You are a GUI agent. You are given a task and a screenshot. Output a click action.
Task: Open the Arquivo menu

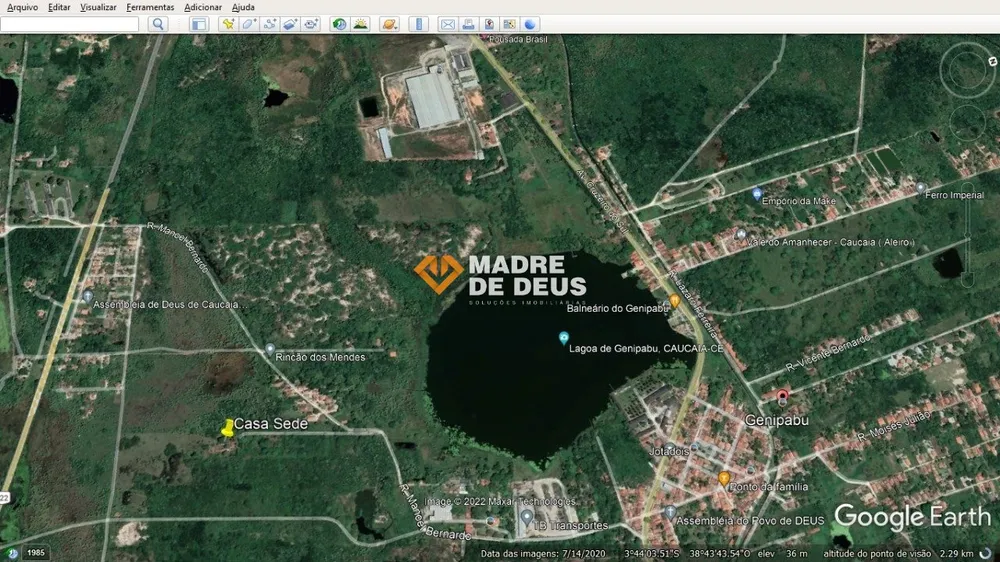tap(22, 7)
